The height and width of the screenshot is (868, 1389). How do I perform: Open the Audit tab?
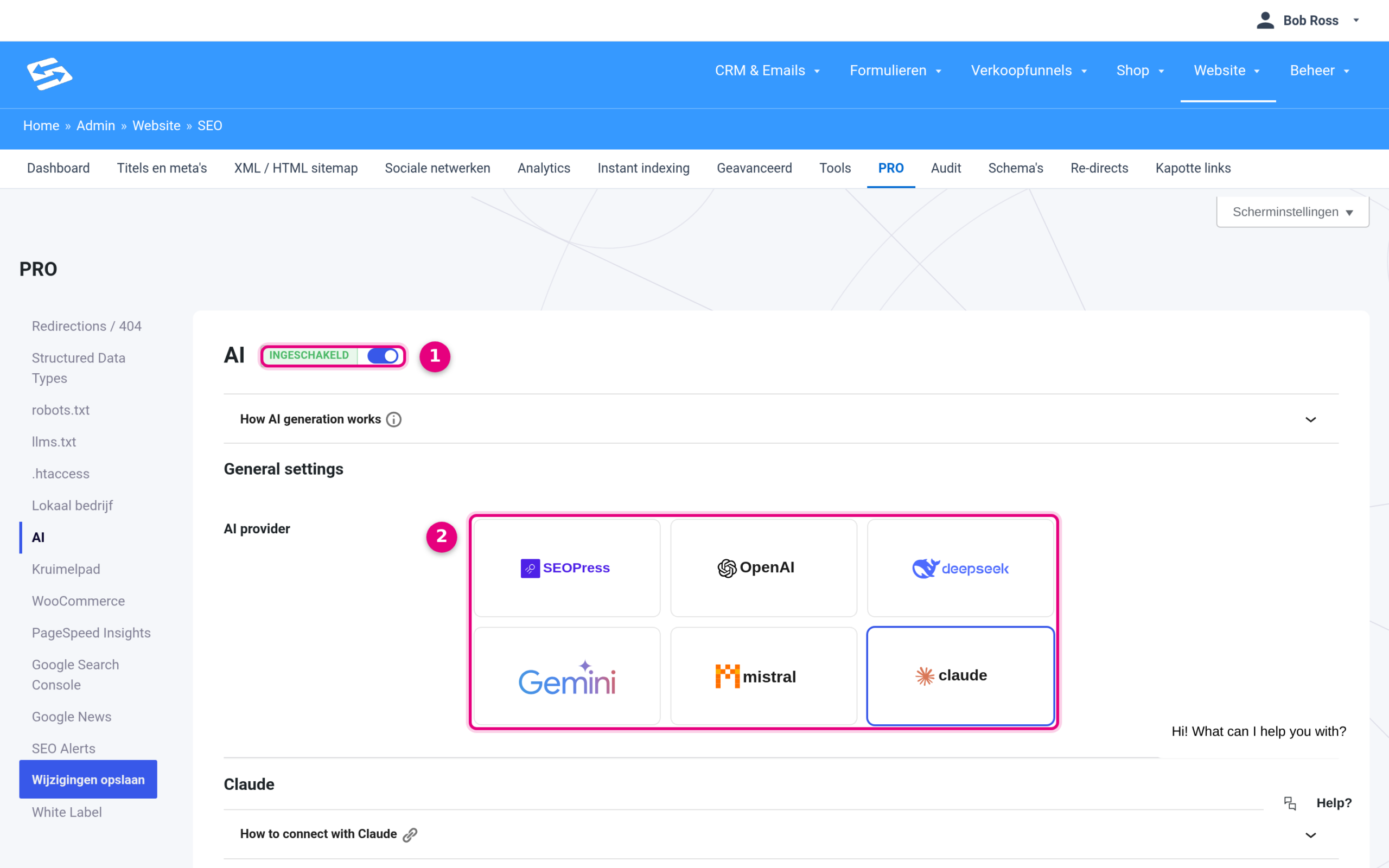point(946,168)
